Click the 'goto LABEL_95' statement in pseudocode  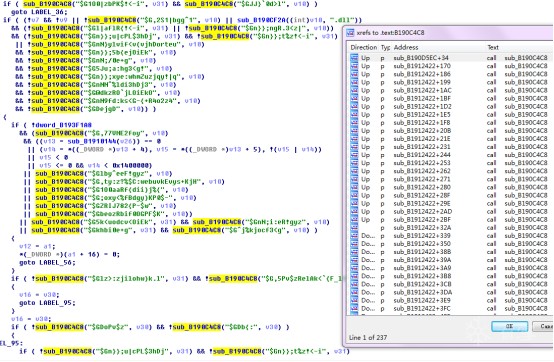(47, 303)
